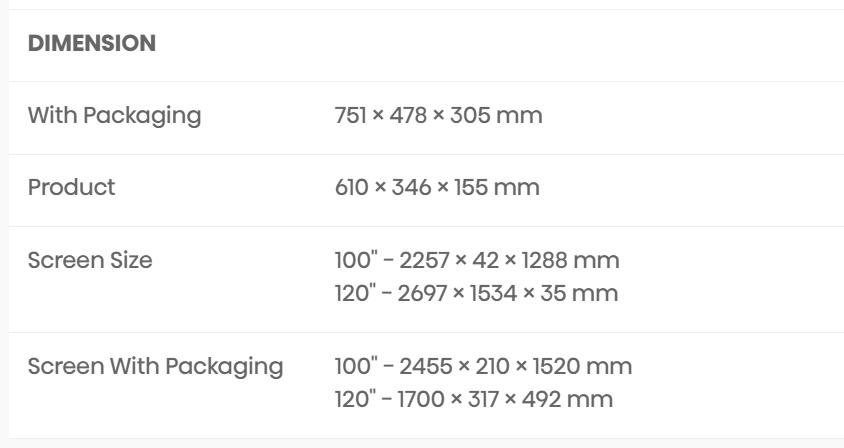This screenshot has width=844, height=448.
Task: Click the DIMENSION section header
Action: tap(92, 44)
